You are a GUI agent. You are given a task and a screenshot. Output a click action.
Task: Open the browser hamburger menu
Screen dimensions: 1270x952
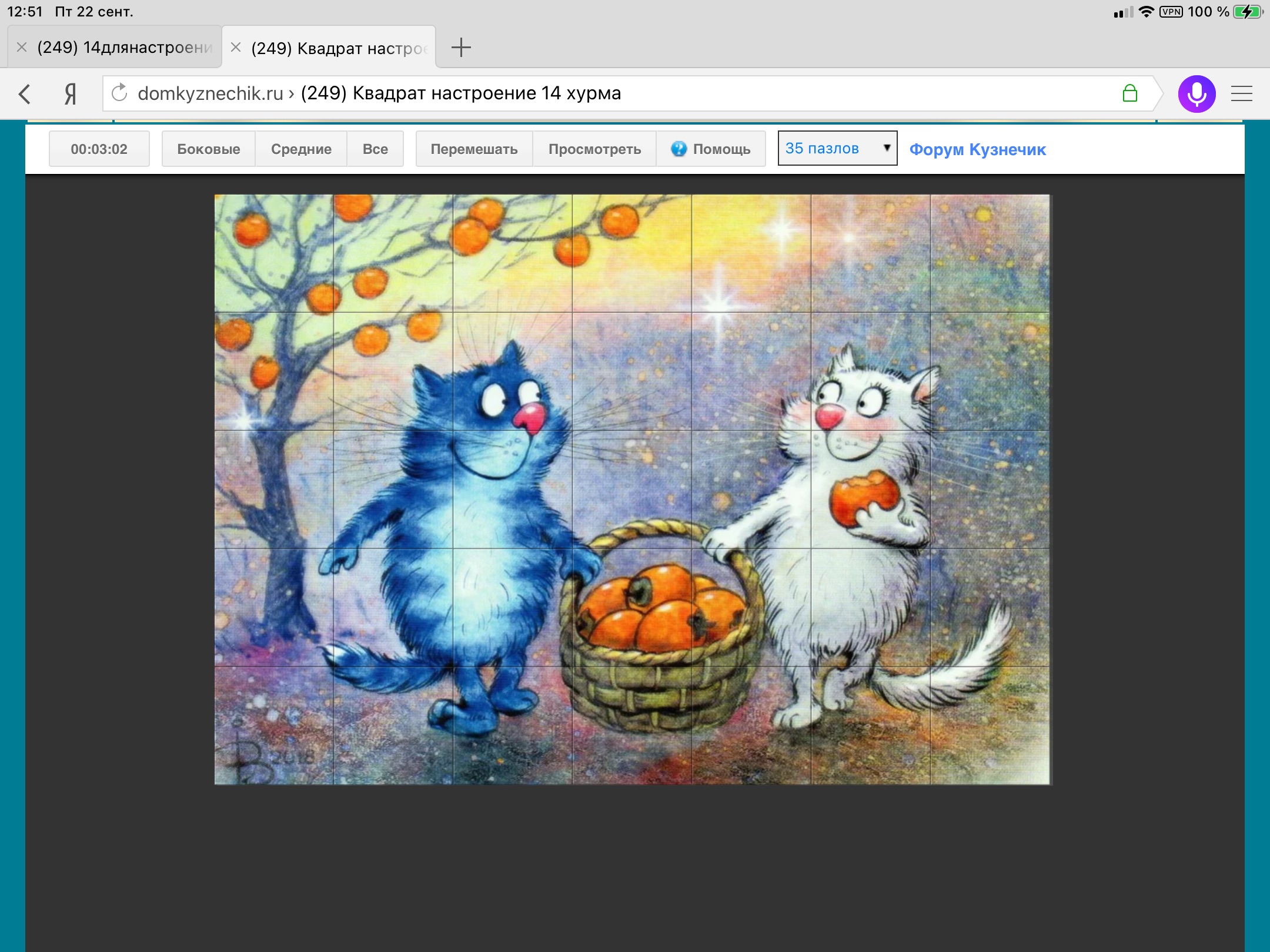1242,94
